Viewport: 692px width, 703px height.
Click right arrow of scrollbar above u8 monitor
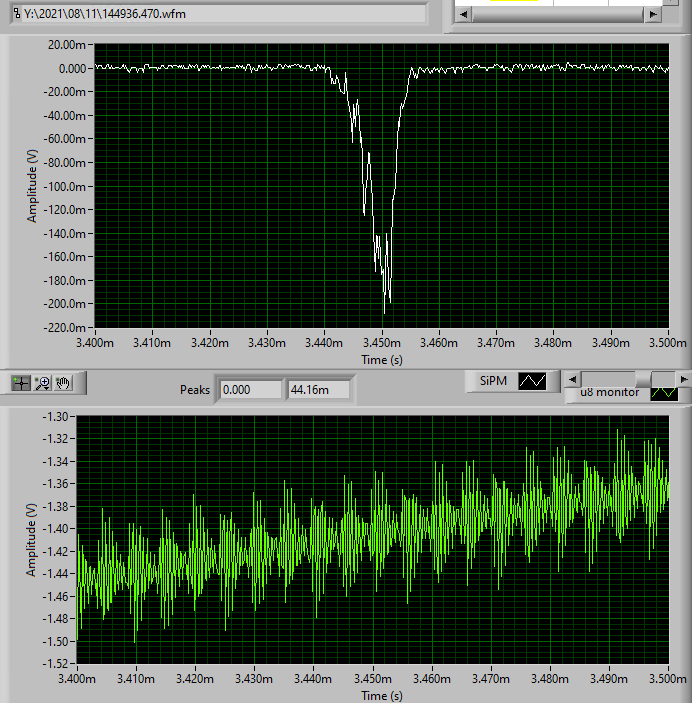pyautogui.click(x=683, y=378)
